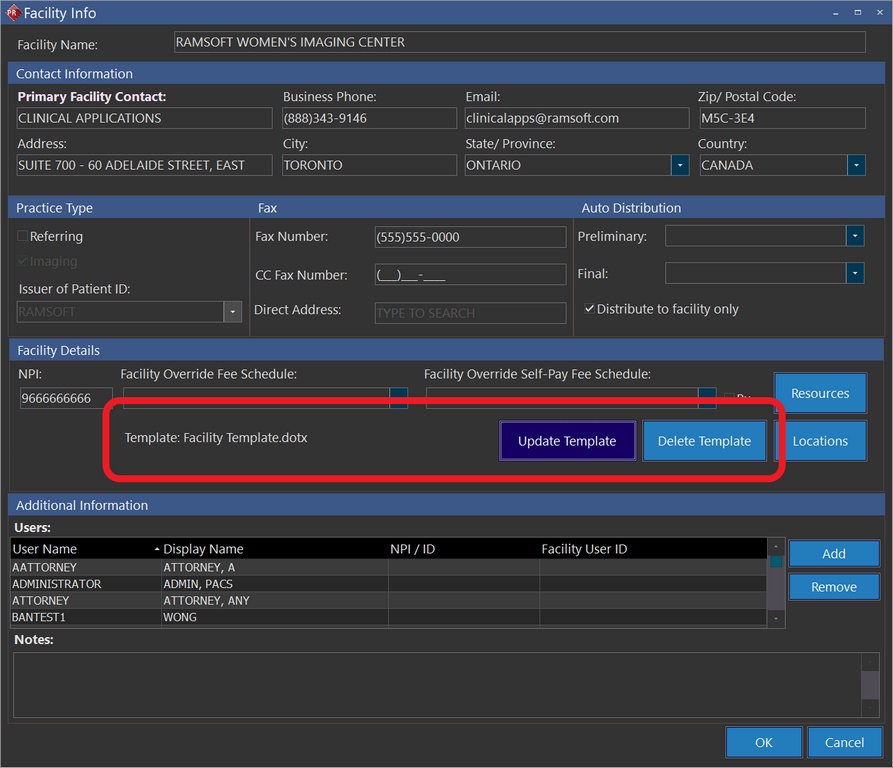
Task: Expand the Final auto distribution dropdown
Action: [855, 273]
